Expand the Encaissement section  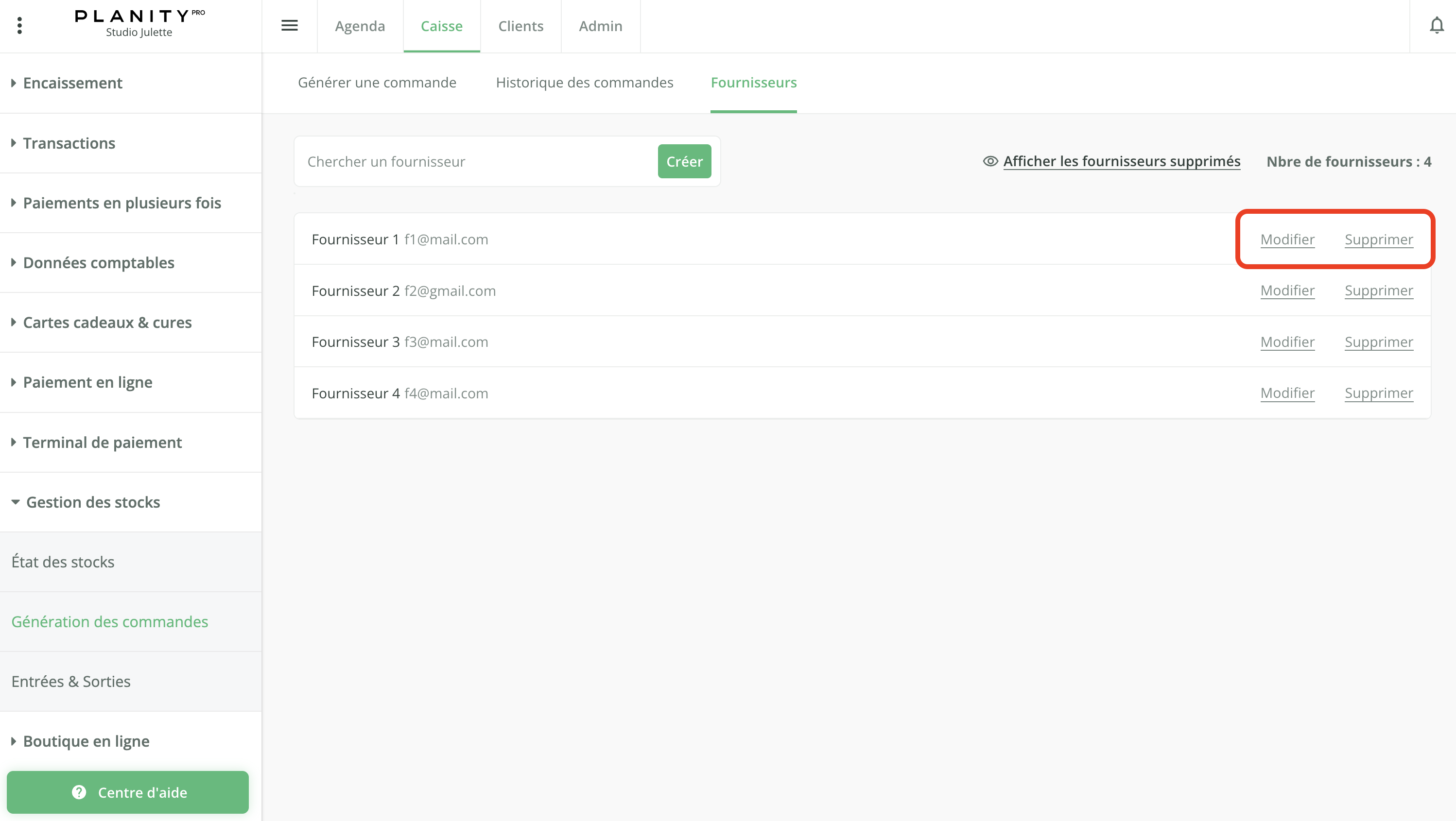[72, 83]
